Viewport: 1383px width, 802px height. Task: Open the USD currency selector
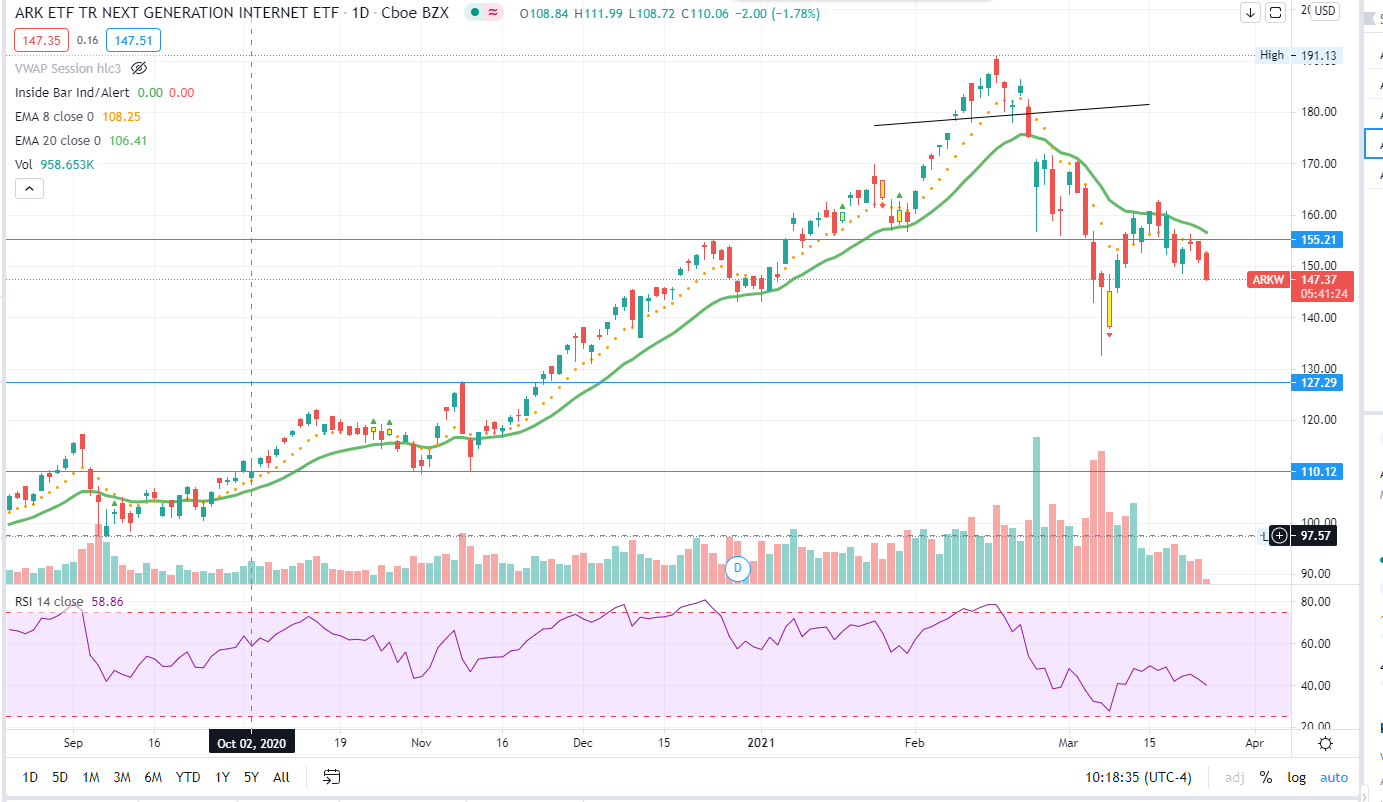[x=1324, y=11]
